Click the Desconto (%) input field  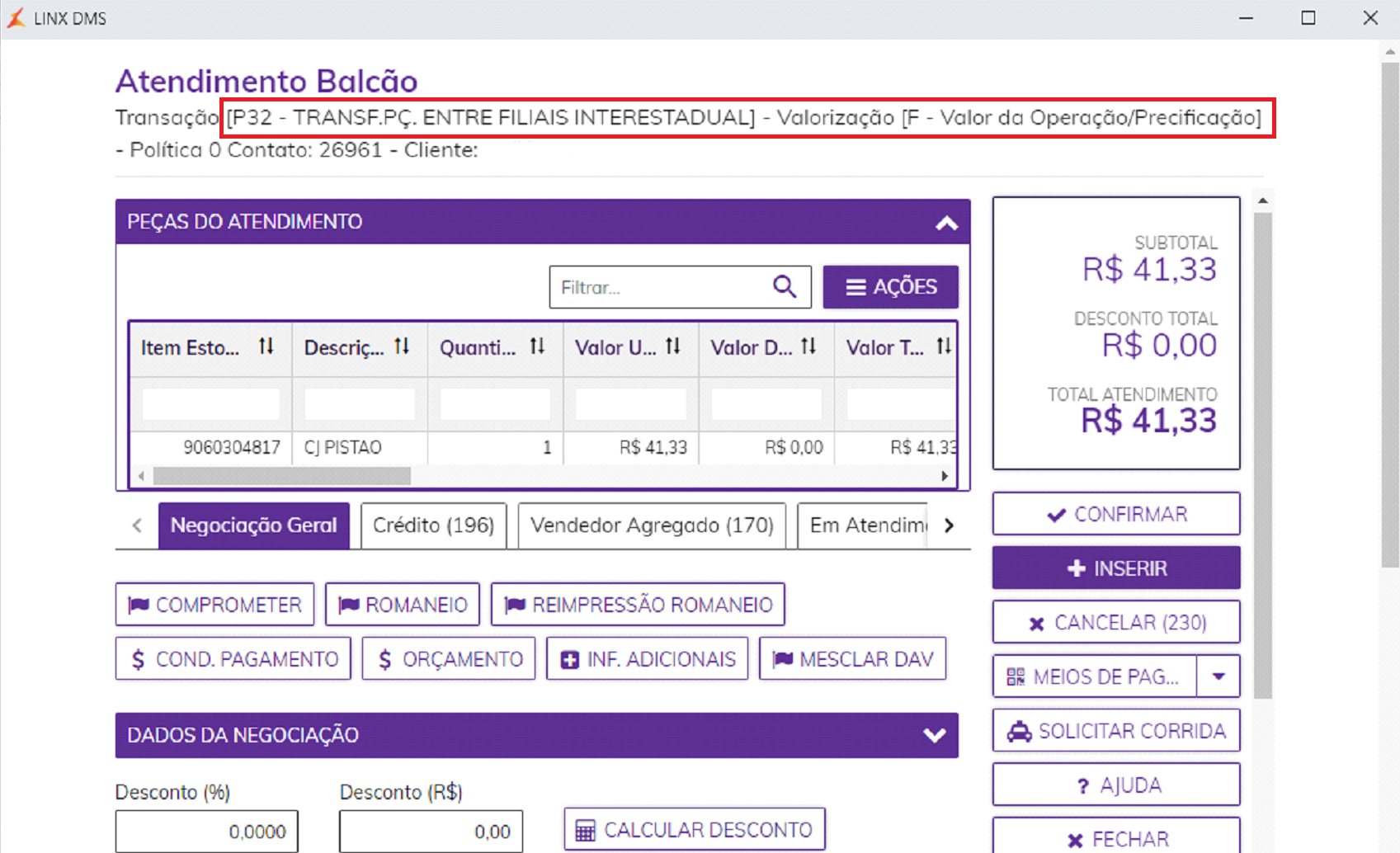tap(207, 832)
